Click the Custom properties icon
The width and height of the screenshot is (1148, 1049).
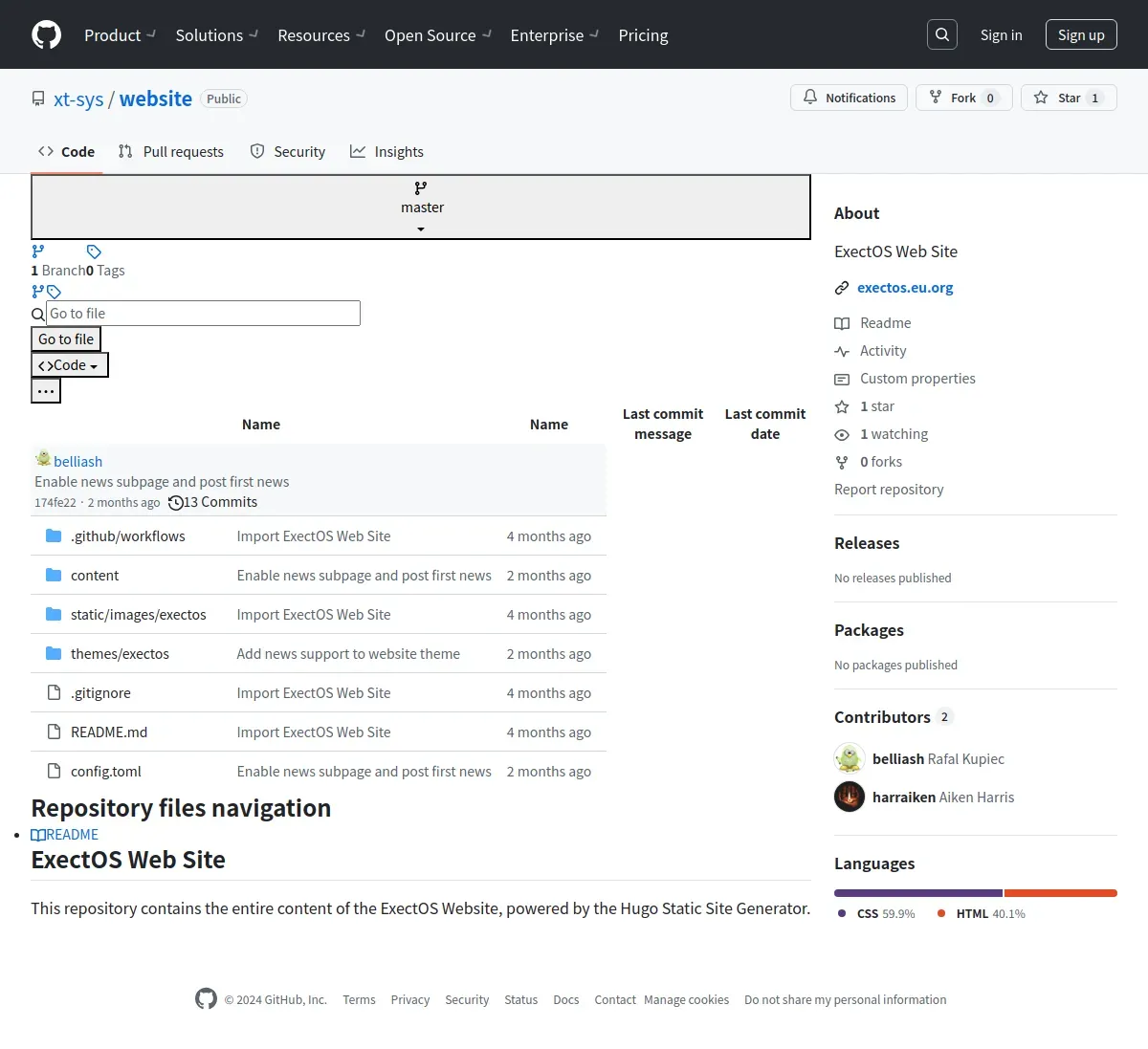tap(842, 379)
